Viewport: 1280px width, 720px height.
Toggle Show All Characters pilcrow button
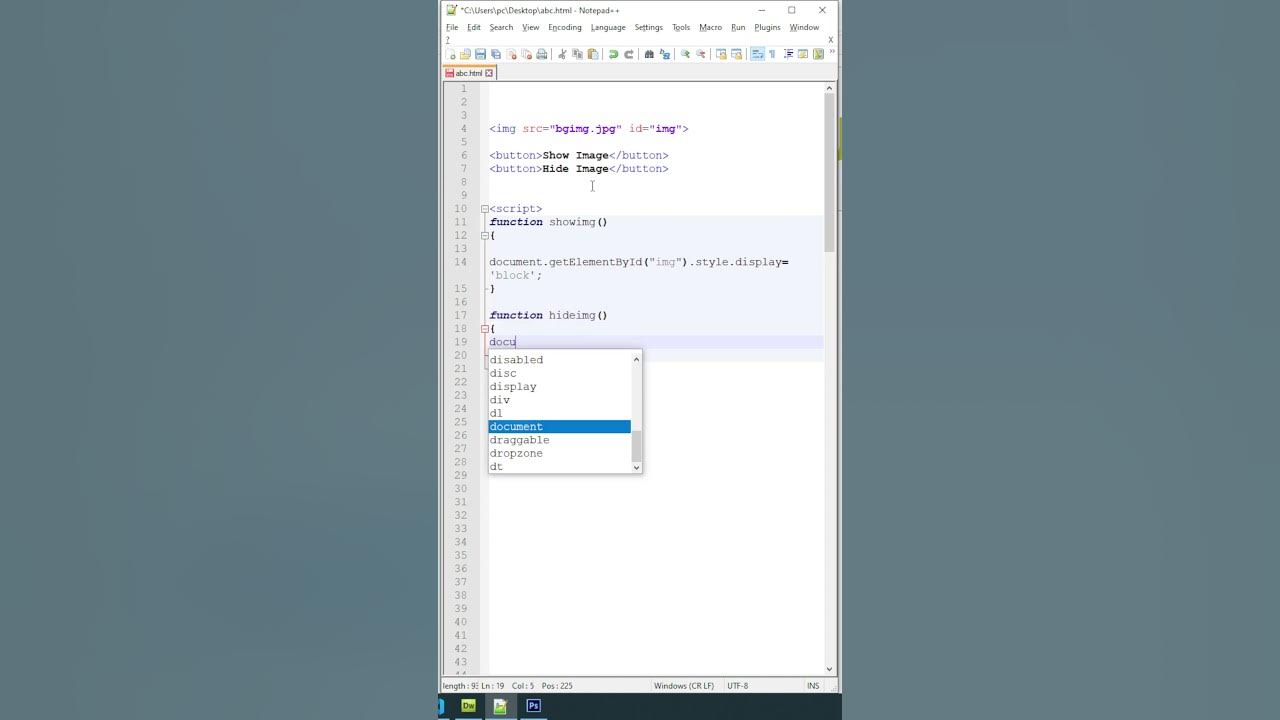pyautogui.click(x=772, y=54)
